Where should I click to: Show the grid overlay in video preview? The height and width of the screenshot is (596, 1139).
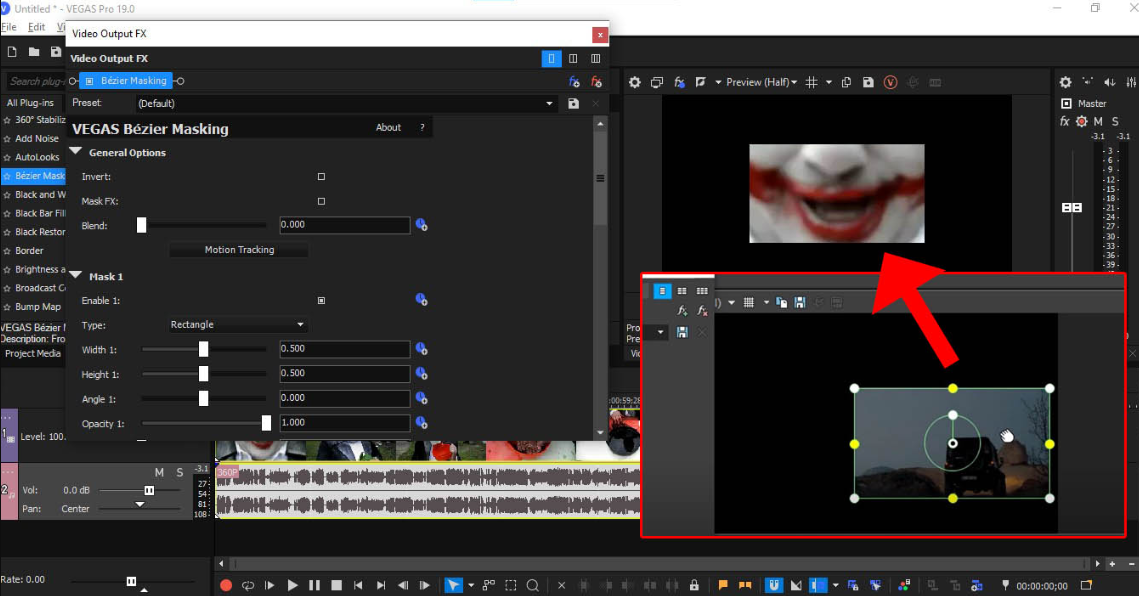tap(811, 82)
